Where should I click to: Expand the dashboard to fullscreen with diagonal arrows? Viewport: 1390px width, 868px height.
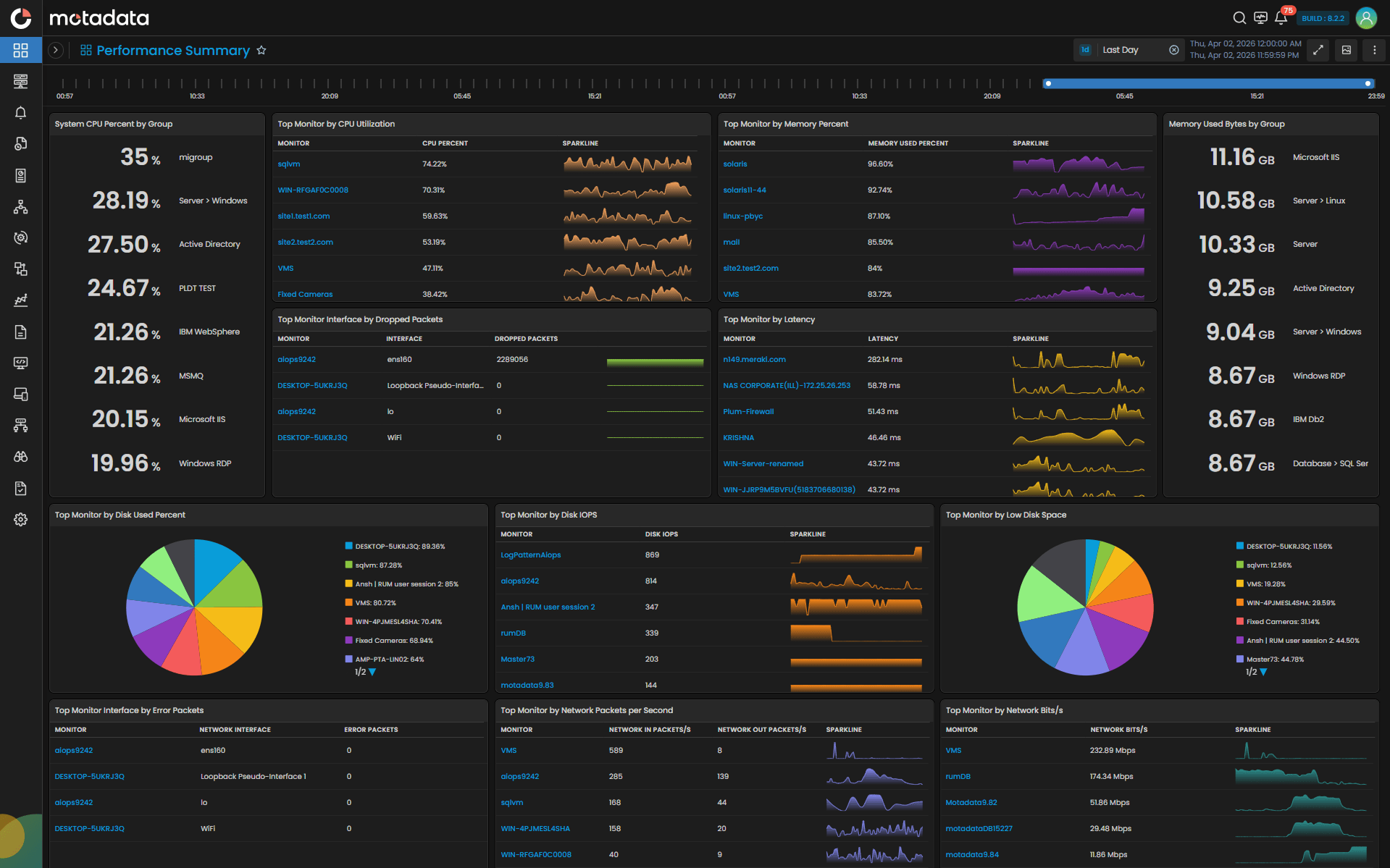(1318, 50)
